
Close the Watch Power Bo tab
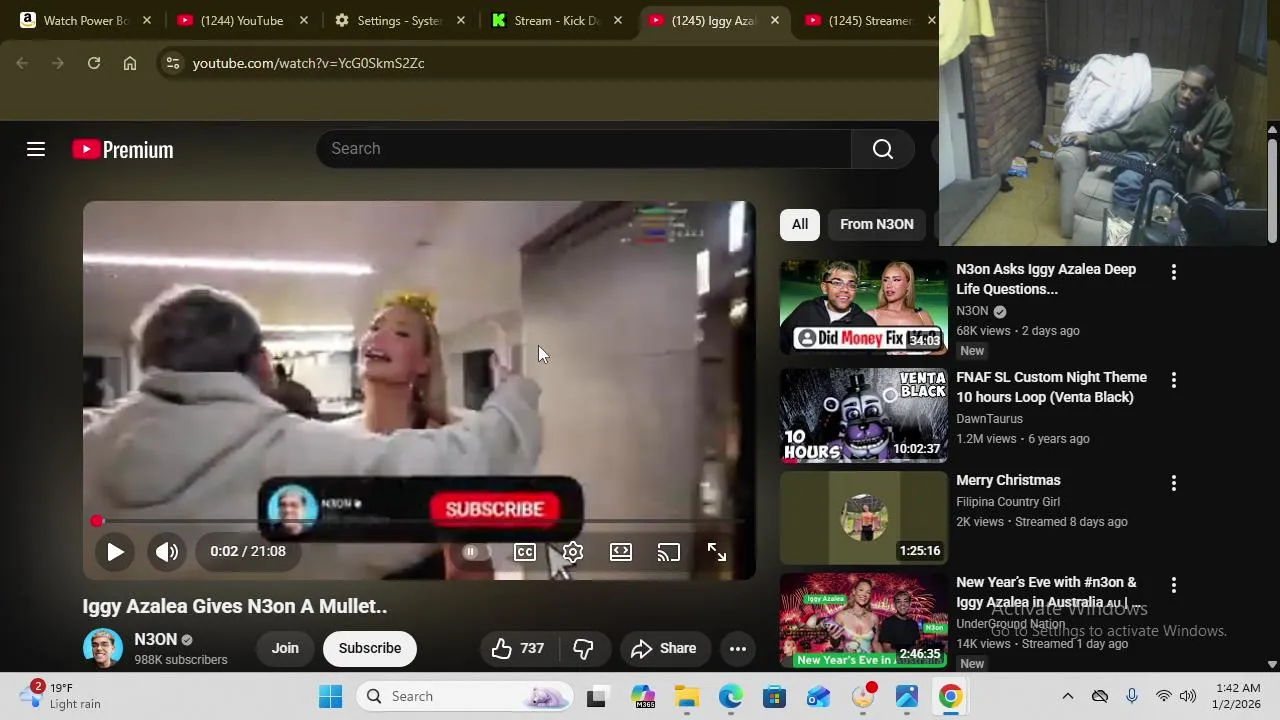tap(147, 20)
